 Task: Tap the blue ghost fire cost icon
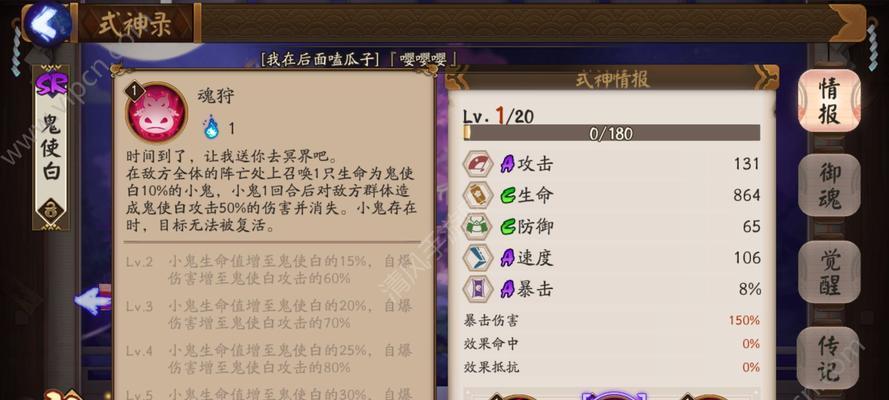click(x=210, y=128)
